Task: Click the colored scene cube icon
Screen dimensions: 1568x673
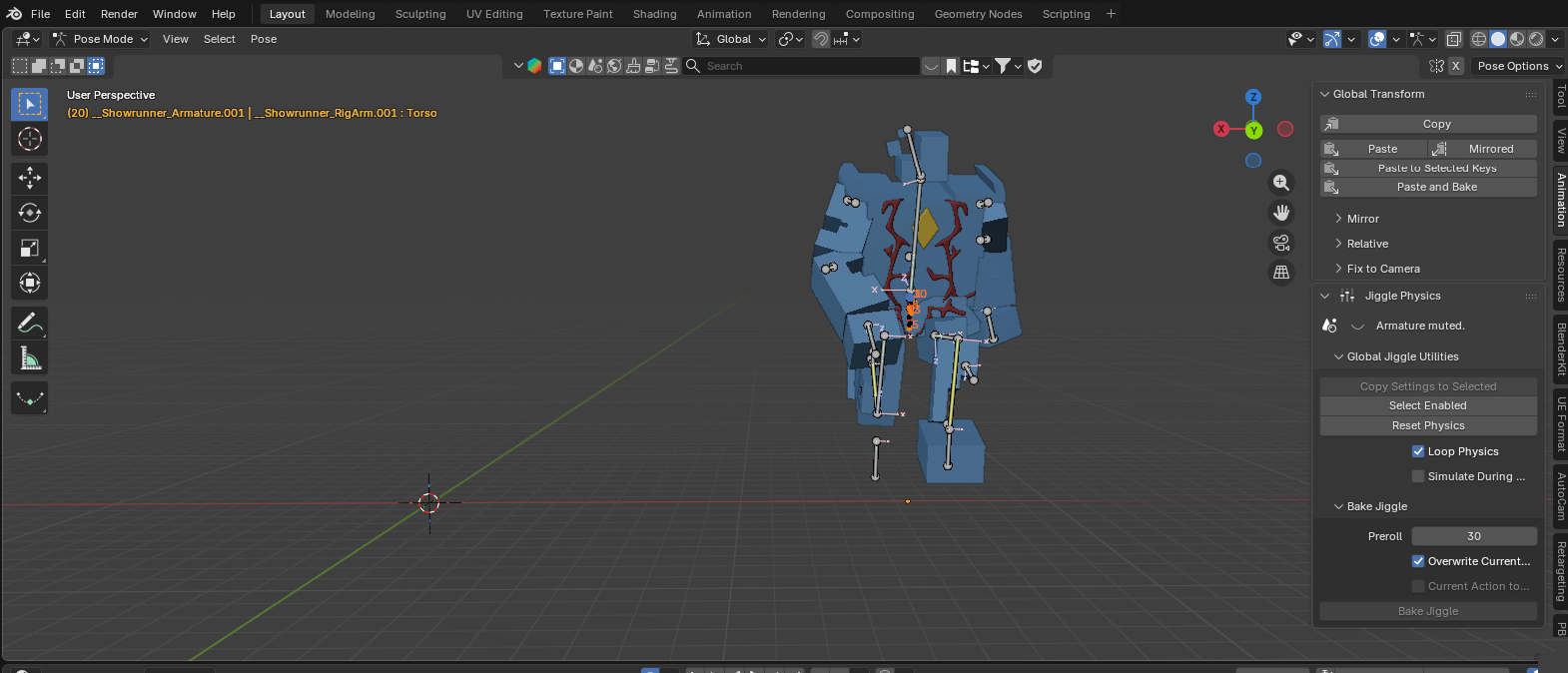Action: 534,66
